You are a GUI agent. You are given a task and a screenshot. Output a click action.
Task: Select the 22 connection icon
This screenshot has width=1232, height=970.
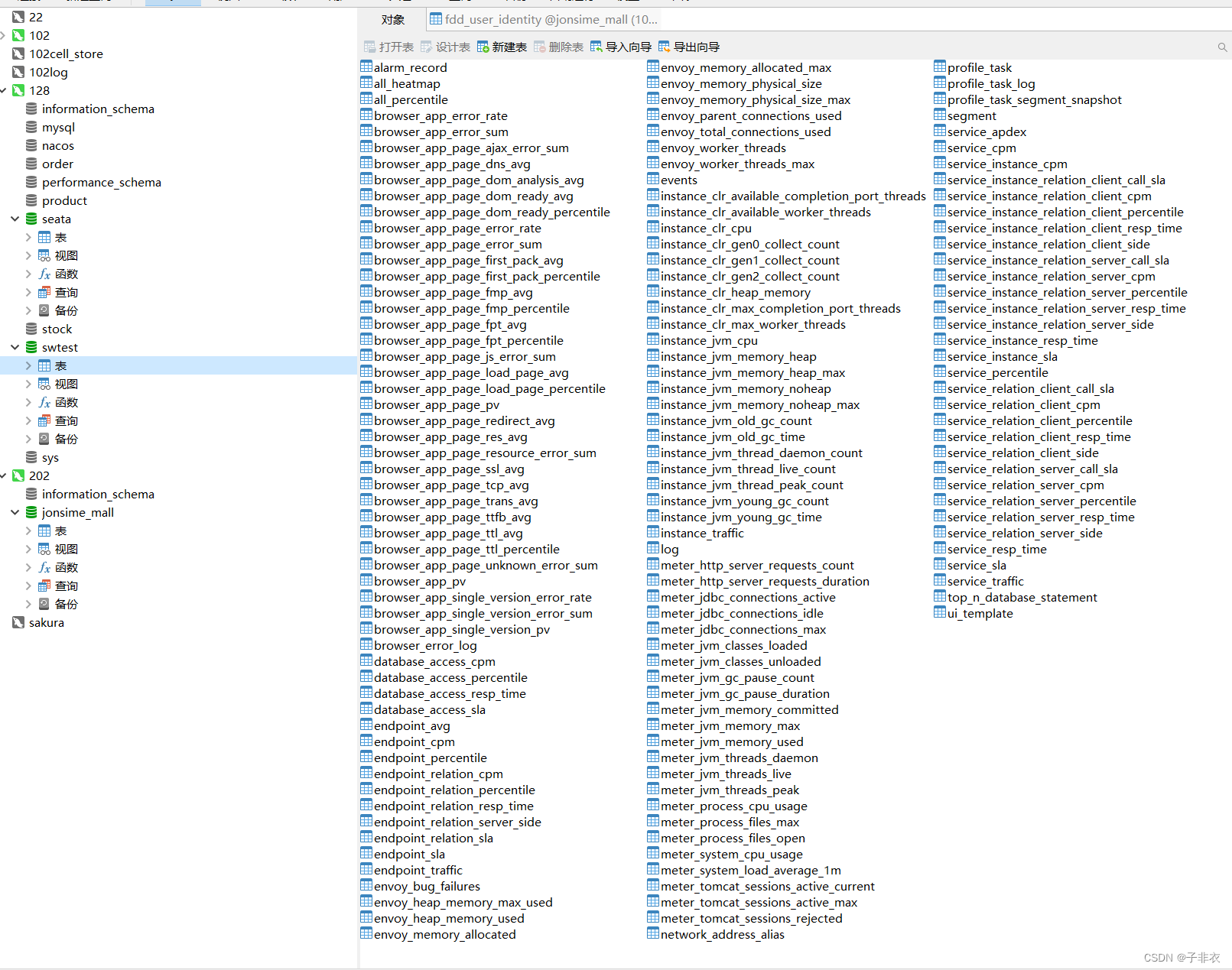pyautogui.click(x=18, y=17)
